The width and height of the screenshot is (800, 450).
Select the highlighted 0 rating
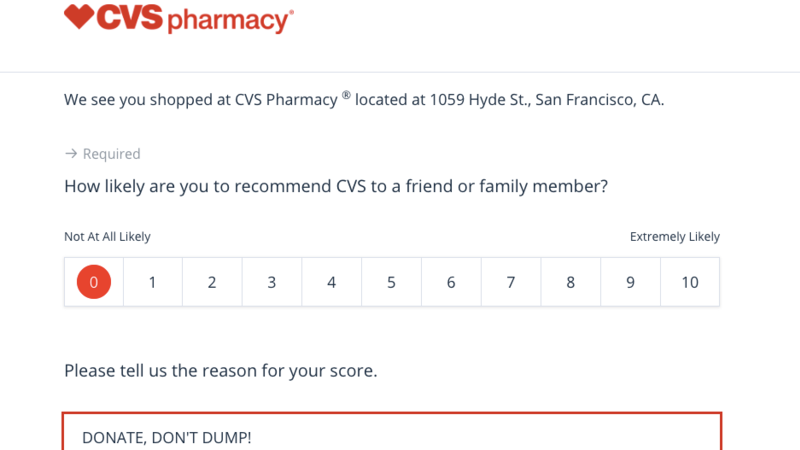click(94, 282)
